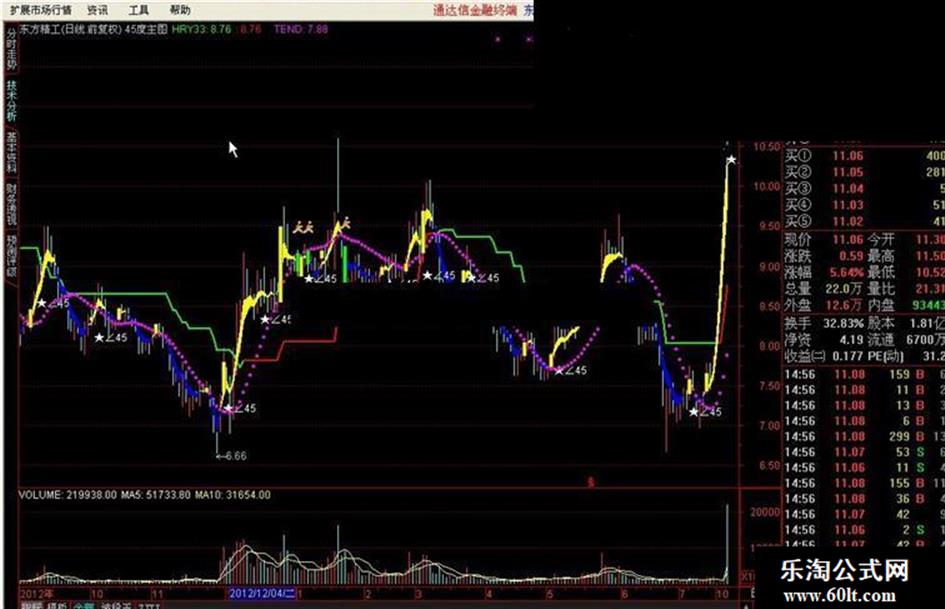Open the 帮助 menu
Viewport: 945px width, 609px height.
[180, 10]
